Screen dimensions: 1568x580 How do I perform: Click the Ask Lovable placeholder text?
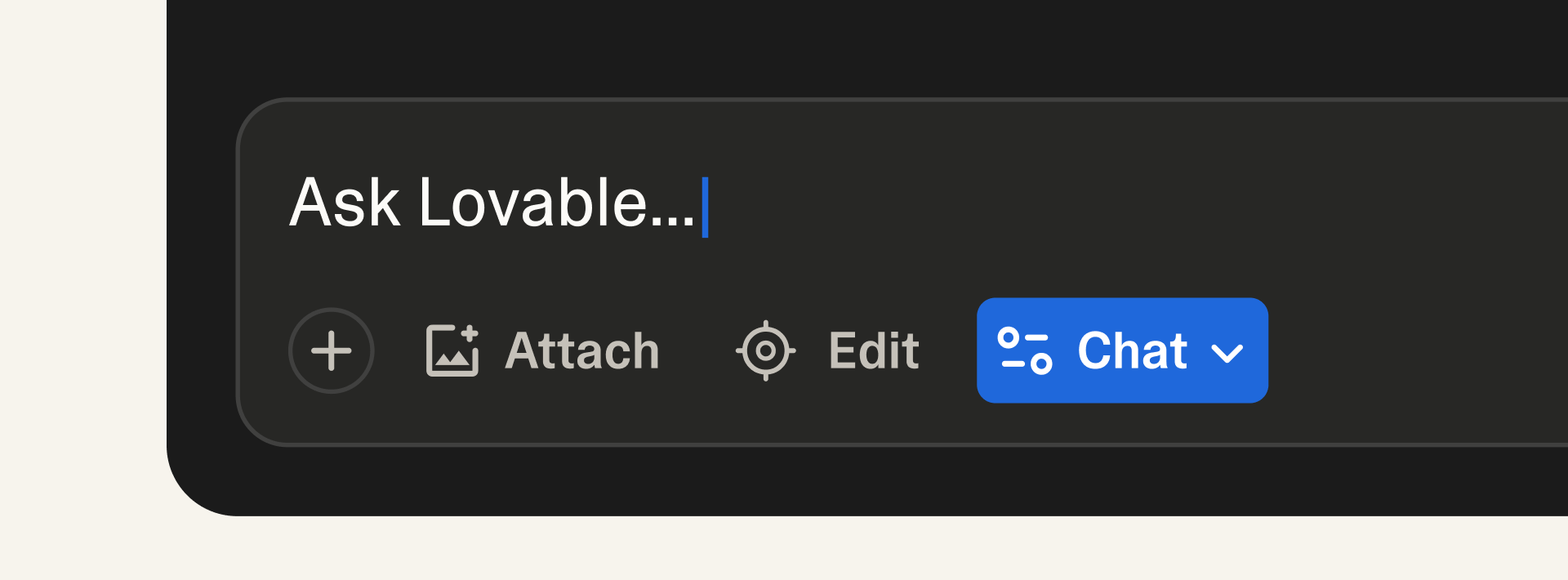[x=492, y=203]
